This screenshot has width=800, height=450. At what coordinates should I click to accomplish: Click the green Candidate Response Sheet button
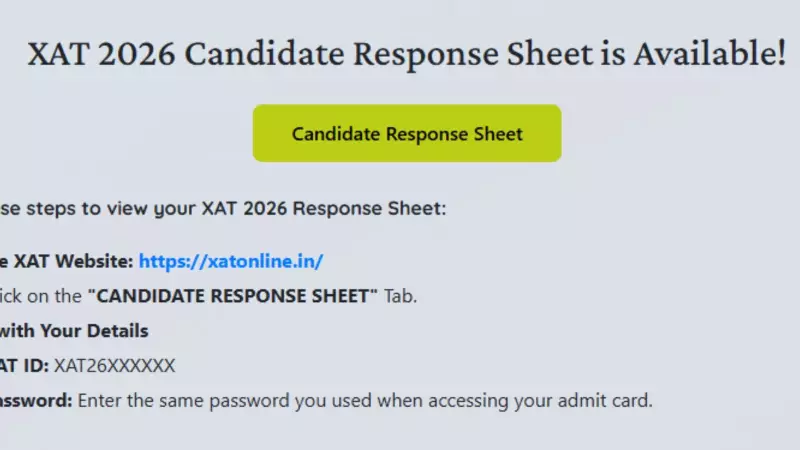407,133
